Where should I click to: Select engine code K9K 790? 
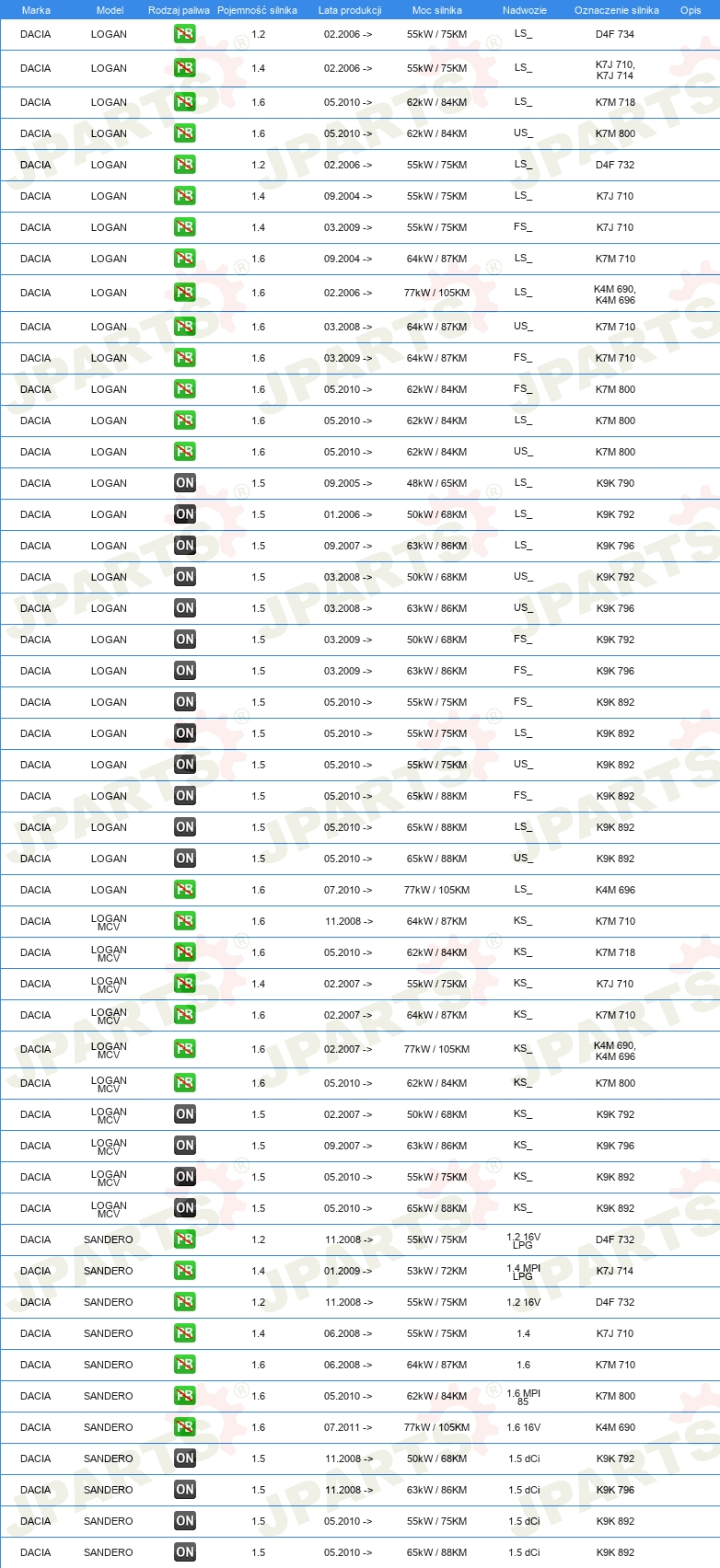click(x=615, y=483)
